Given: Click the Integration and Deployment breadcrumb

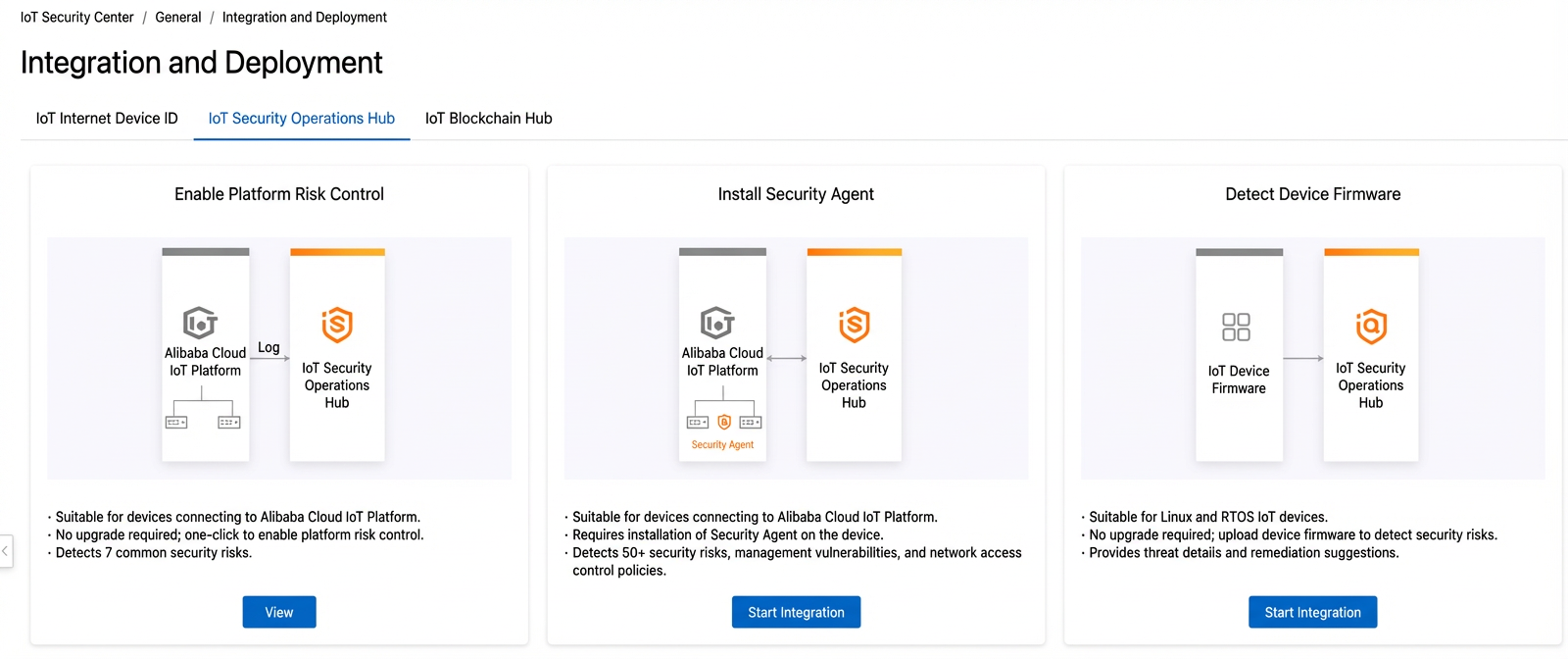Looking at the screenshot, I should click(x=305, y=17).
